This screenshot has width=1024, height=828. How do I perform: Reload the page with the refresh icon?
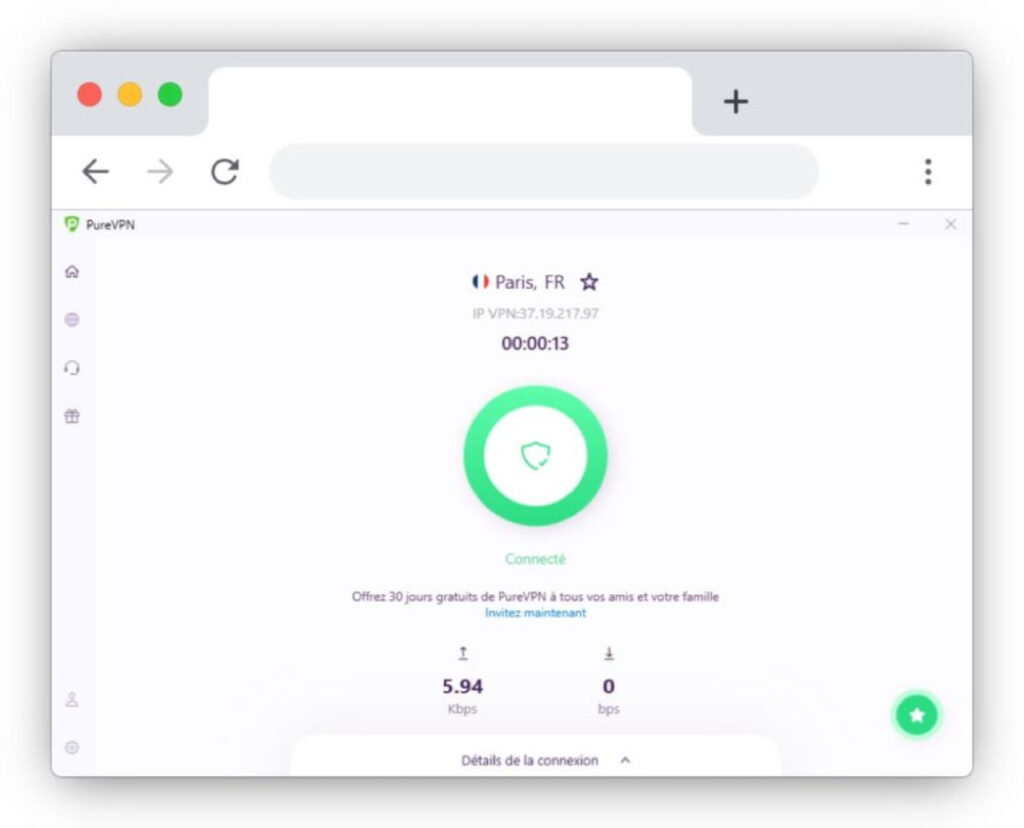[225, 172]
